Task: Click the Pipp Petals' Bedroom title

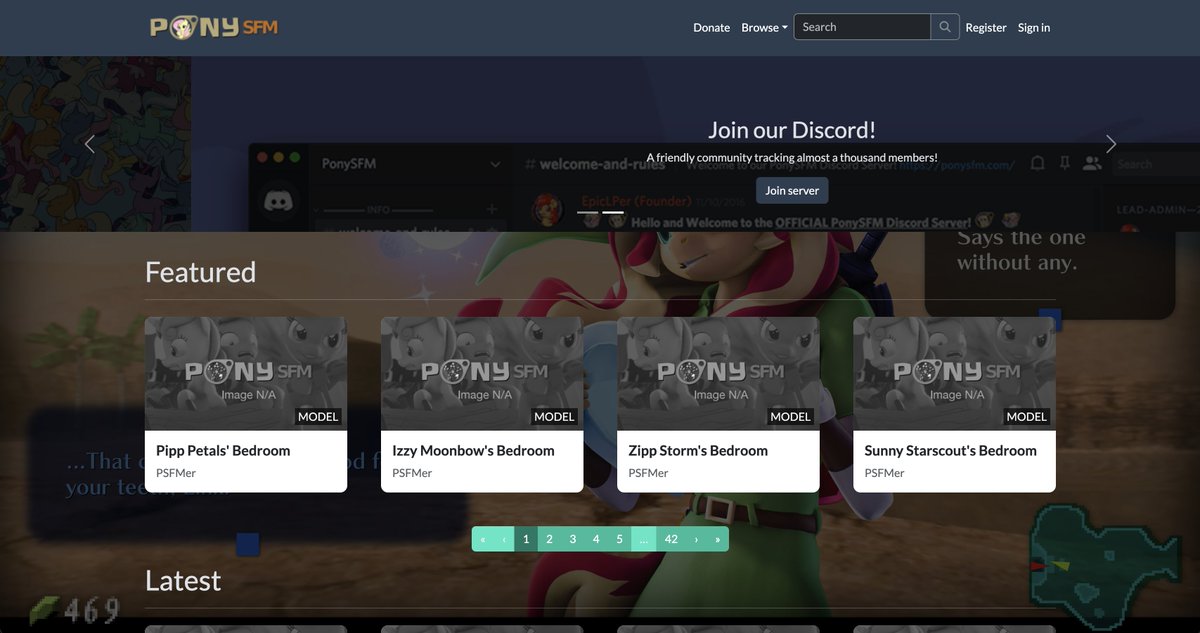Action: [223, 451]
